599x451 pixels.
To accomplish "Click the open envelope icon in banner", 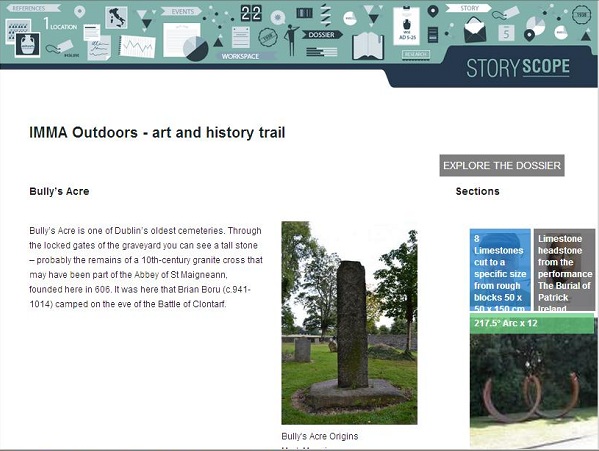I will coord(475,29).
